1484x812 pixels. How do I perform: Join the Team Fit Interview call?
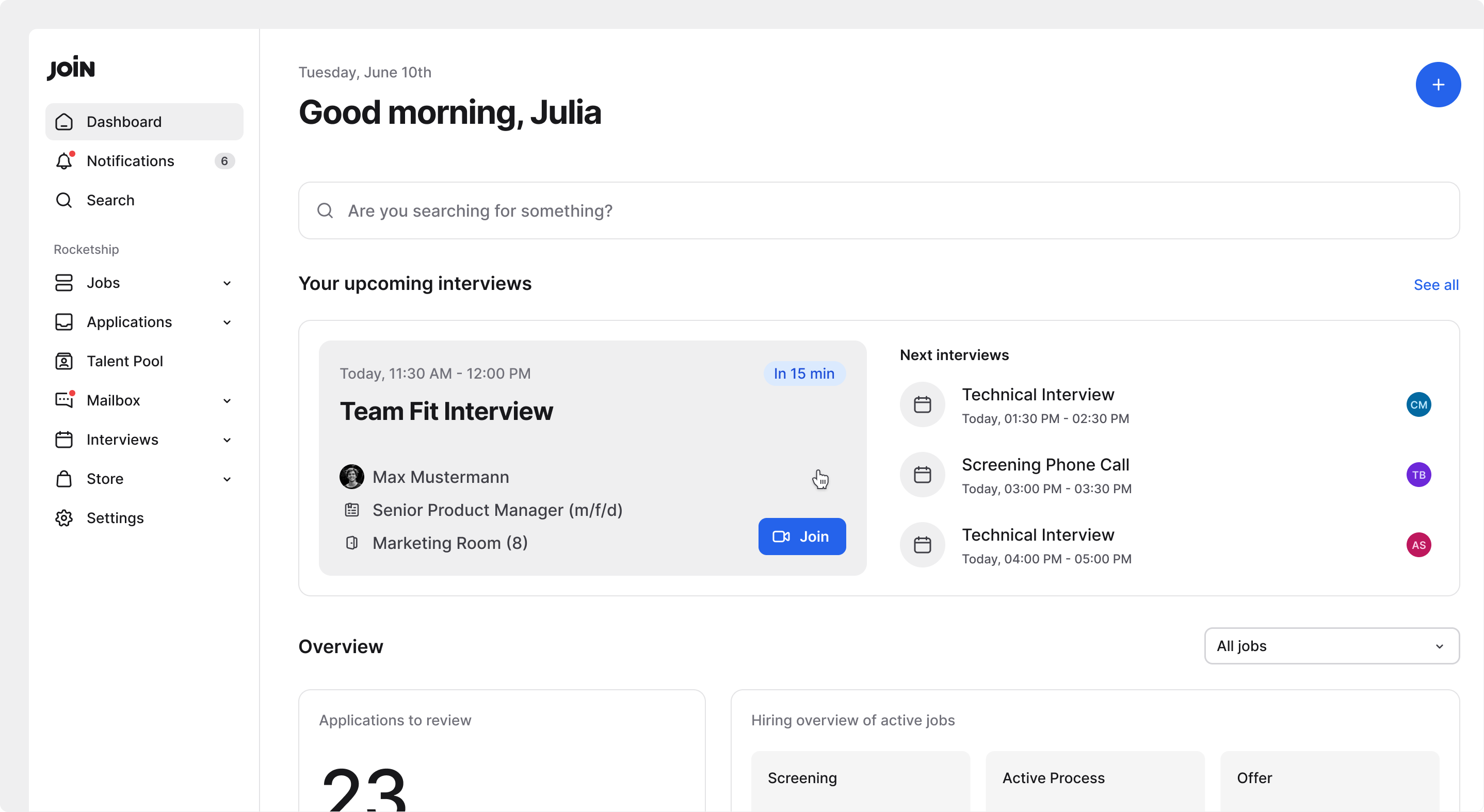(801, 536)
